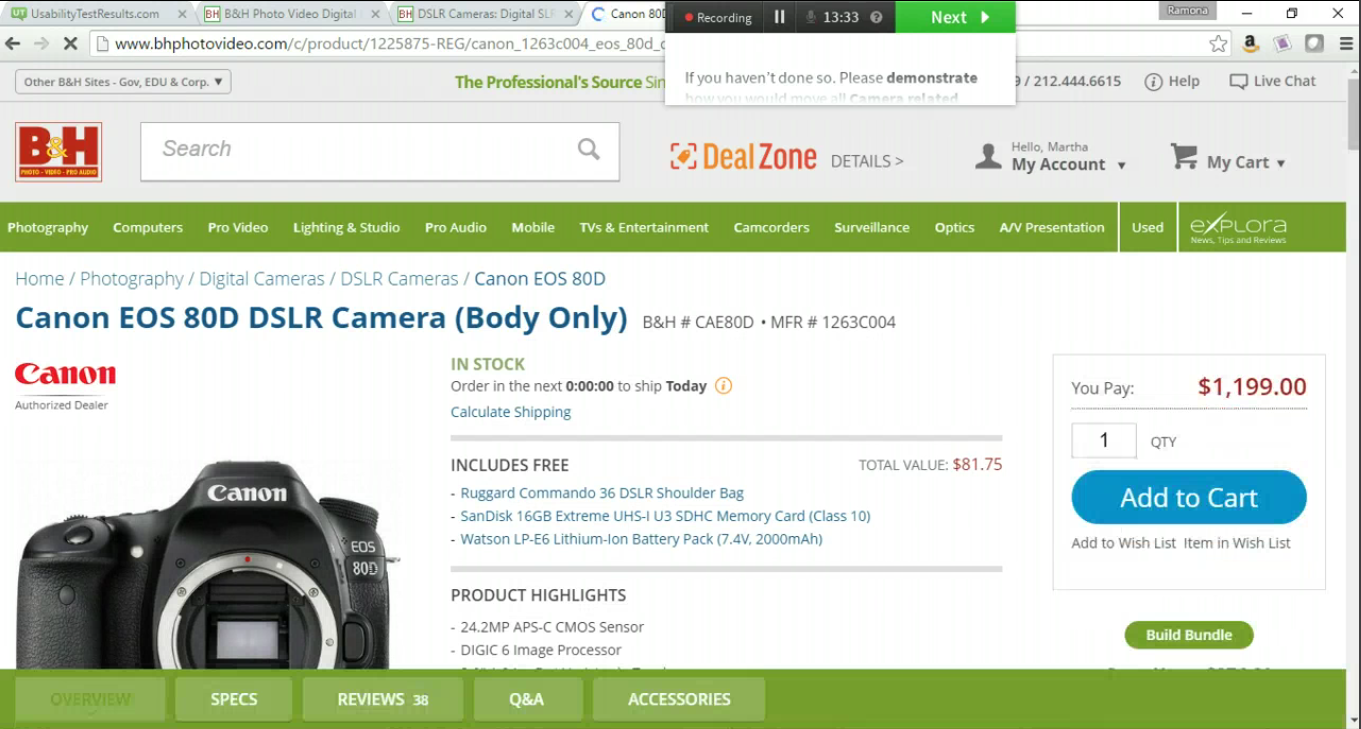Click the Add to Cart button
The height and width of the screenshot is (729, 1361).
[1189, 497]
